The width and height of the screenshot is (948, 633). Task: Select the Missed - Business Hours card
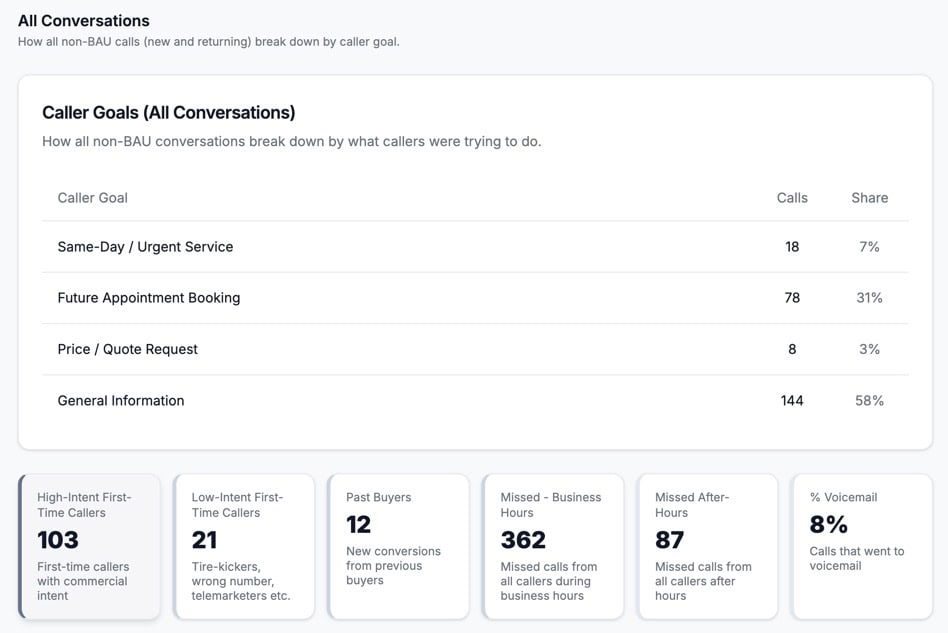tap(552, 546)
